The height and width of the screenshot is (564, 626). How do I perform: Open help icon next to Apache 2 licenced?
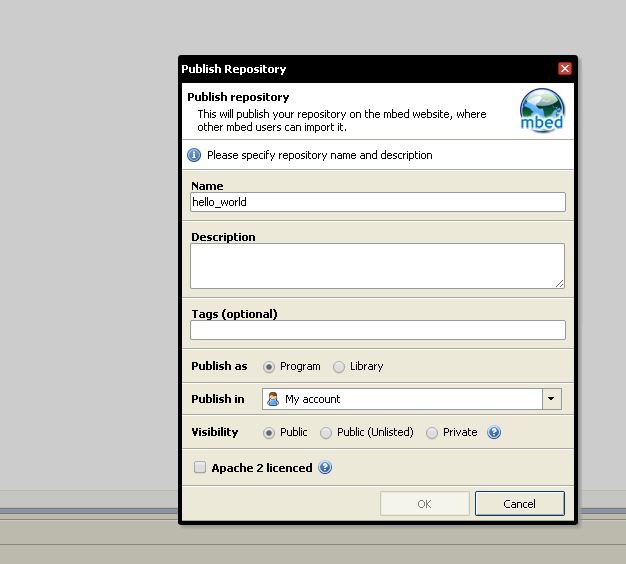coord(325,468)
